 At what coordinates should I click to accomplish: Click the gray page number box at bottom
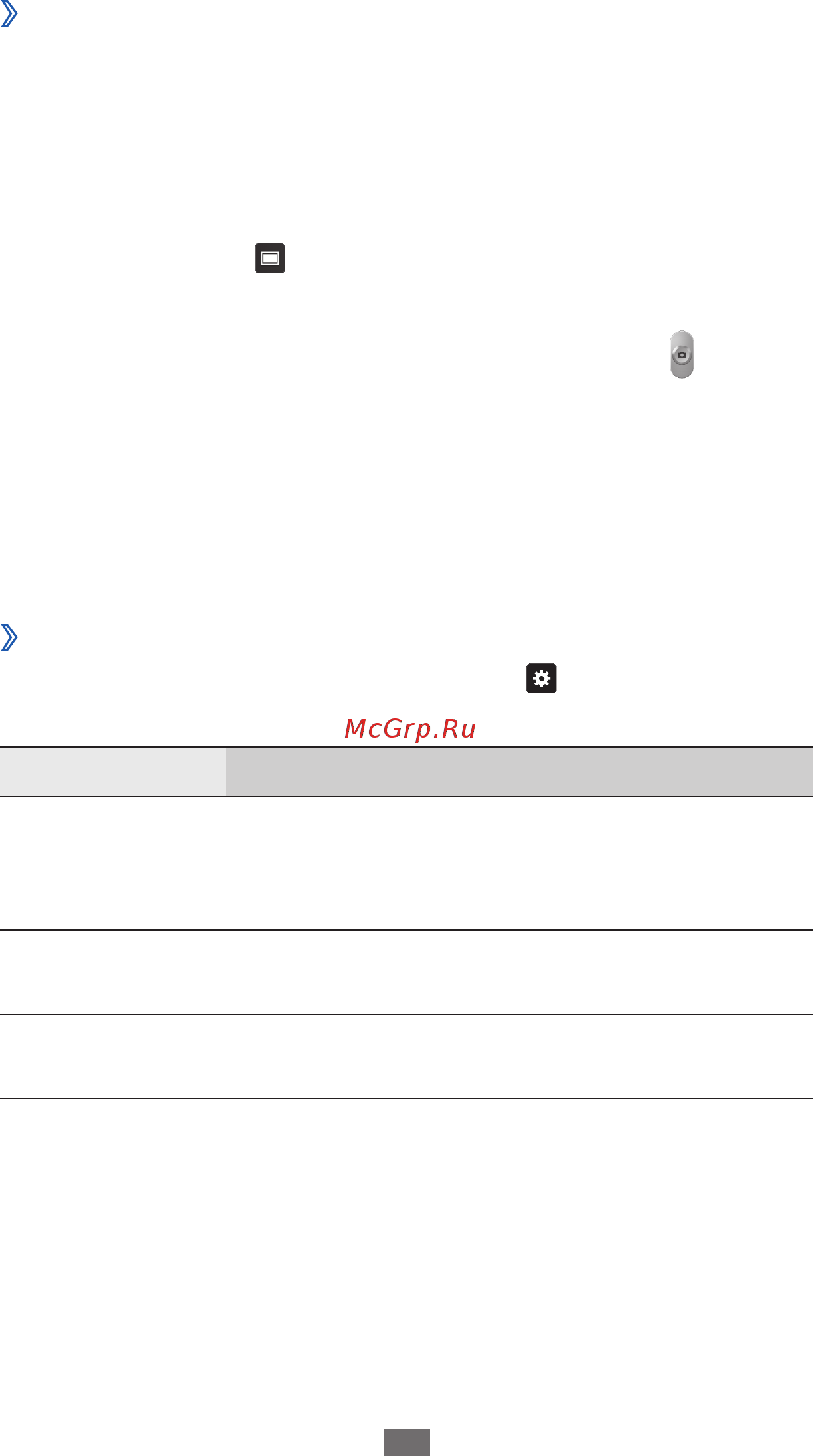point(407,1442)
